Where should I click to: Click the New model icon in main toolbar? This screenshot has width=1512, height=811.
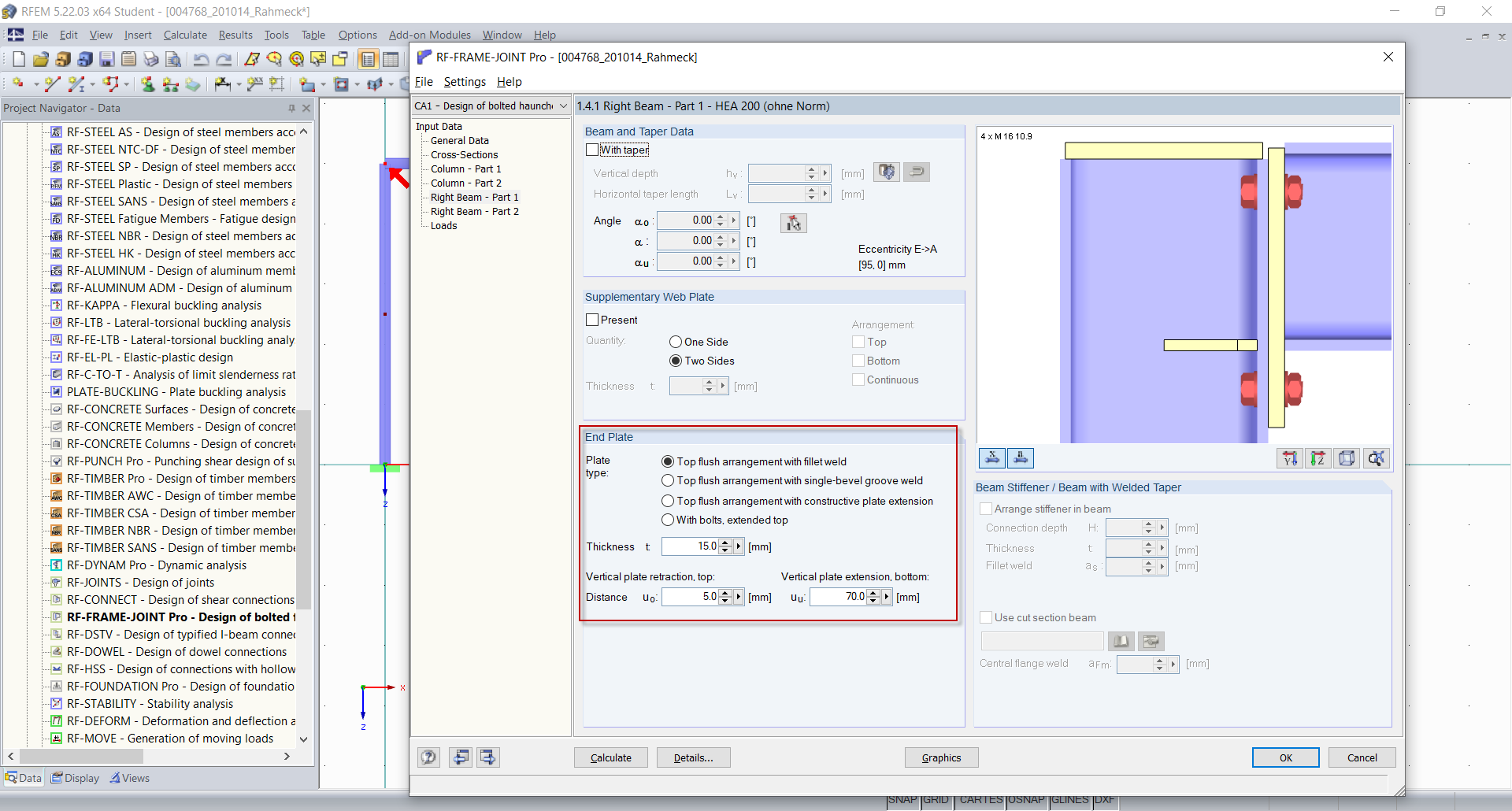tap(18, 59)
